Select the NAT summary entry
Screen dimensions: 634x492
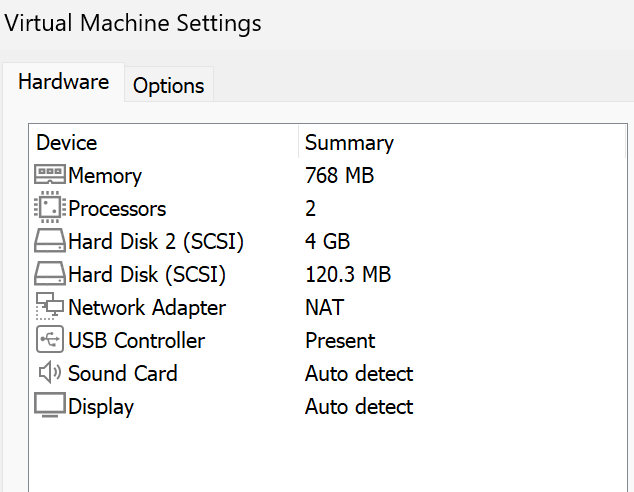tap(324, 308)
